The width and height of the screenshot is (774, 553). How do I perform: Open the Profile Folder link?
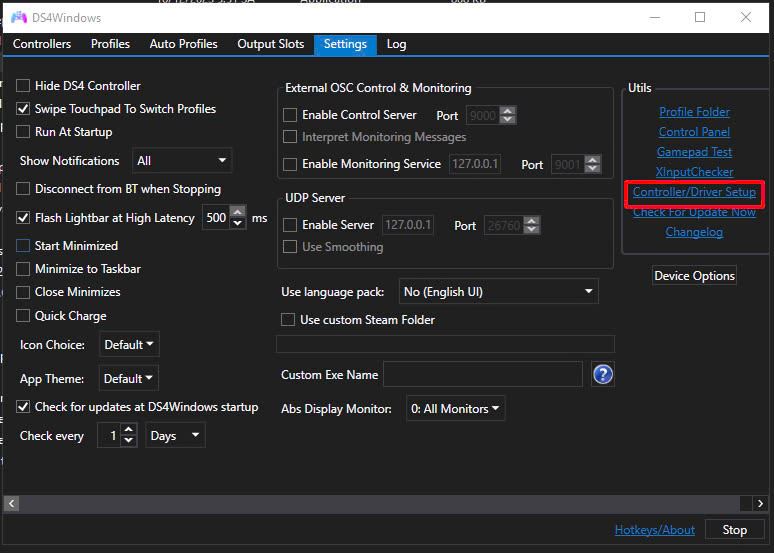694,112
